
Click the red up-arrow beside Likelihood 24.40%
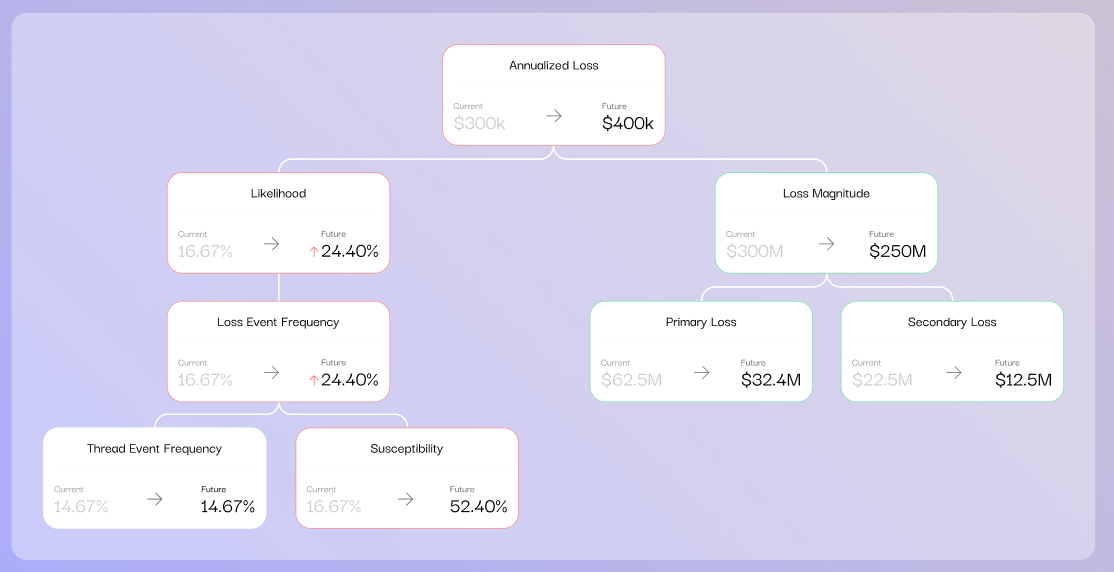pyautogui.click(x=314, y=252)
